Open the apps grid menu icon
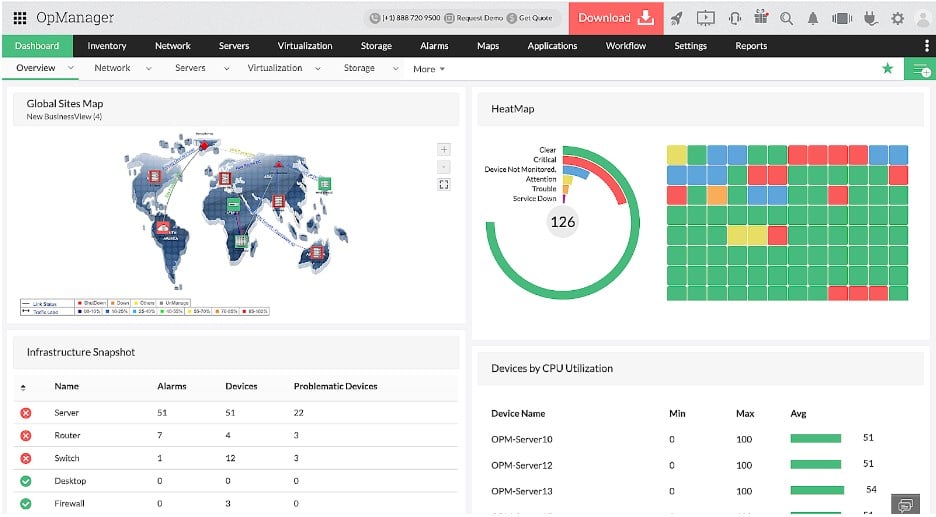Image resolution: width=936 pixels, height=517 pixels. 20,18
